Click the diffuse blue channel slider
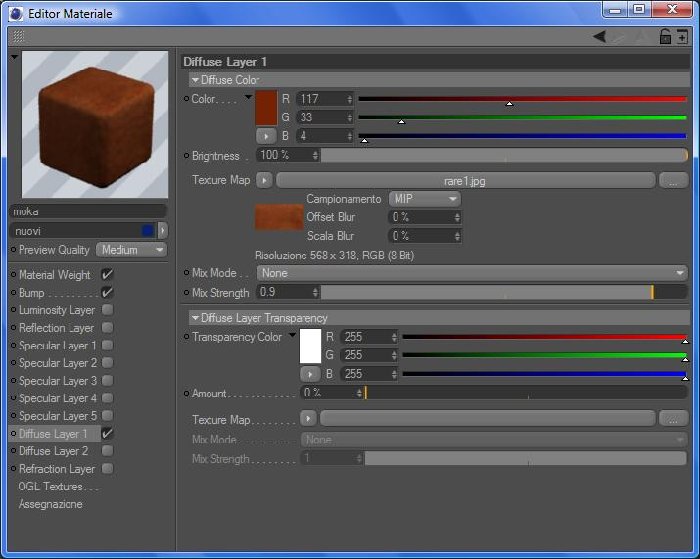This screenshot has height=559, width=700. pos(522,136)
